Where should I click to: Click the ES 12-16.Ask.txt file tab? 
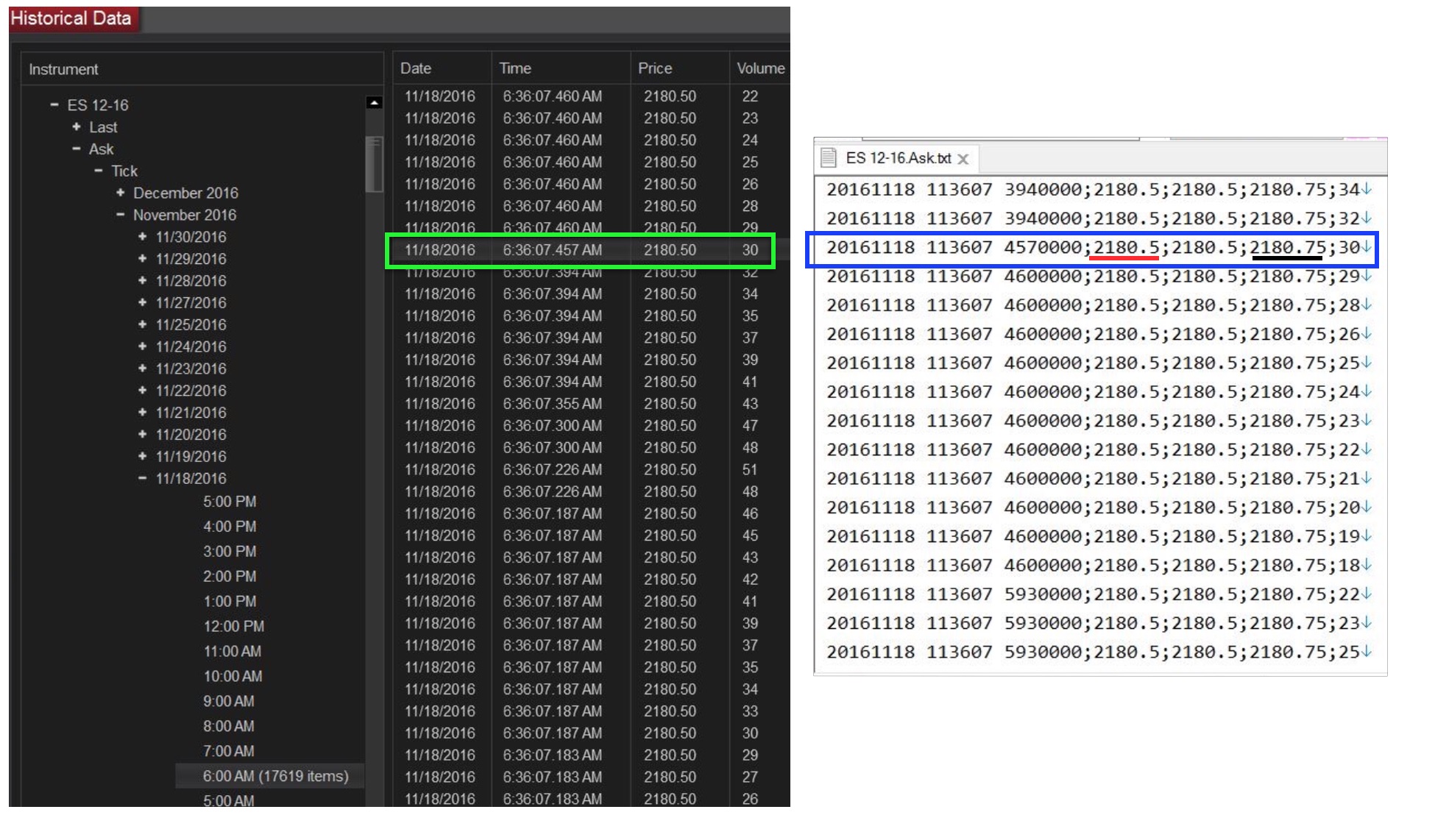pos(897,158)
